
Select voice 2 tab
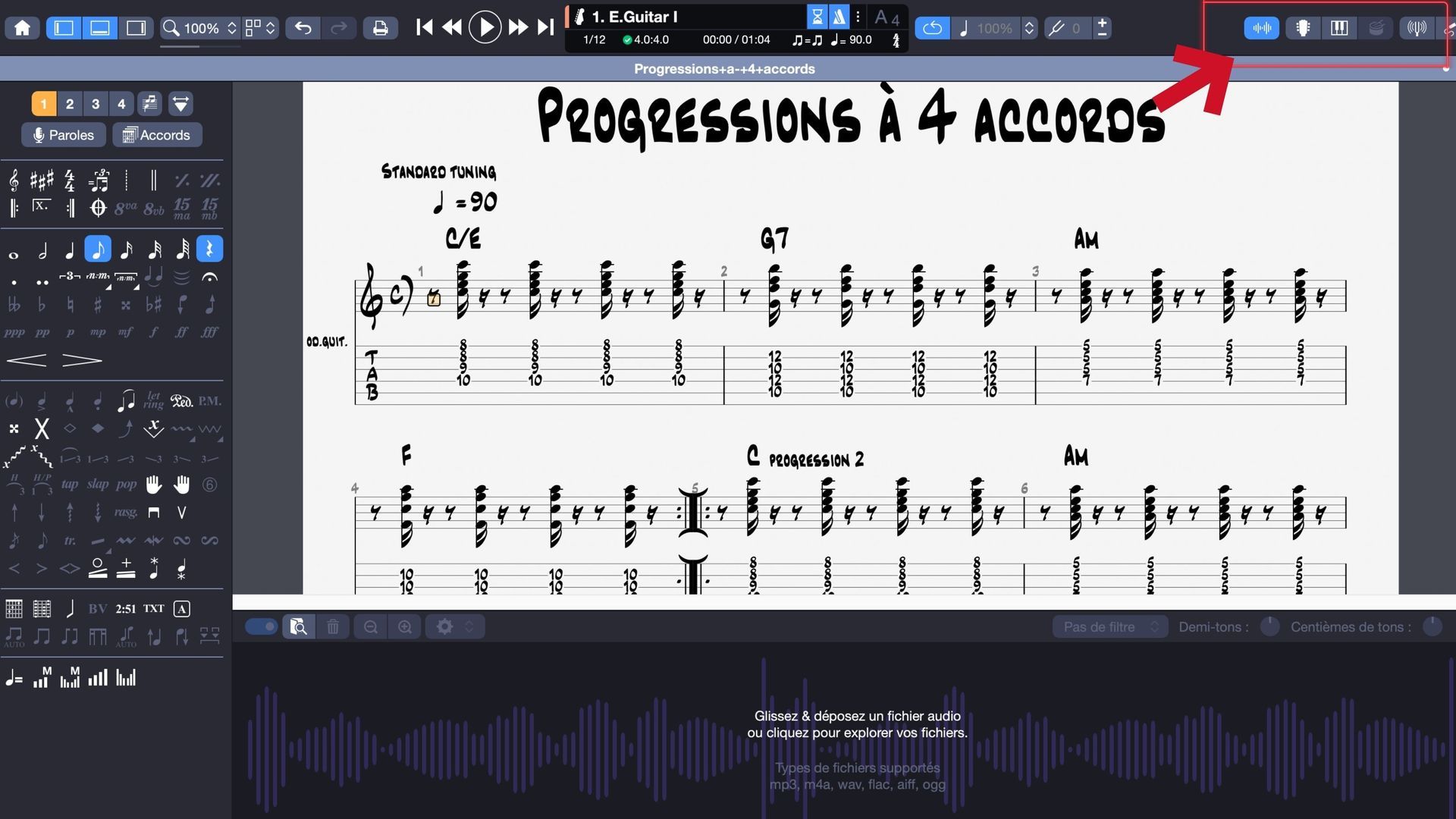click(x=70, y=104)
